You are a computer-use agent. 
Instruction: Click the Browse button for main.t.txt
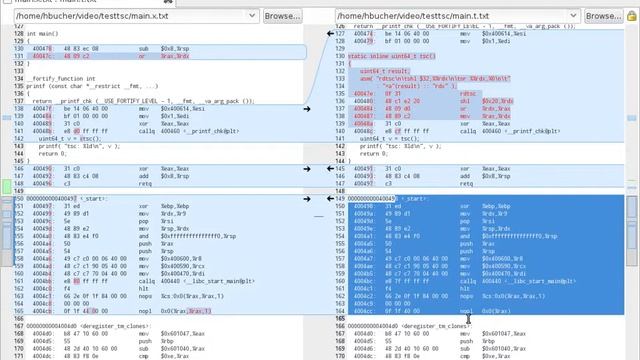[603, 16]
